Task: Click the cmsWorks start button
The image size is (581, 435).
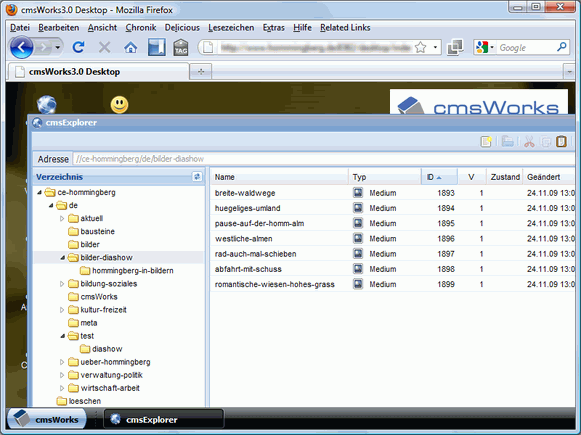Action: [47, 419]
